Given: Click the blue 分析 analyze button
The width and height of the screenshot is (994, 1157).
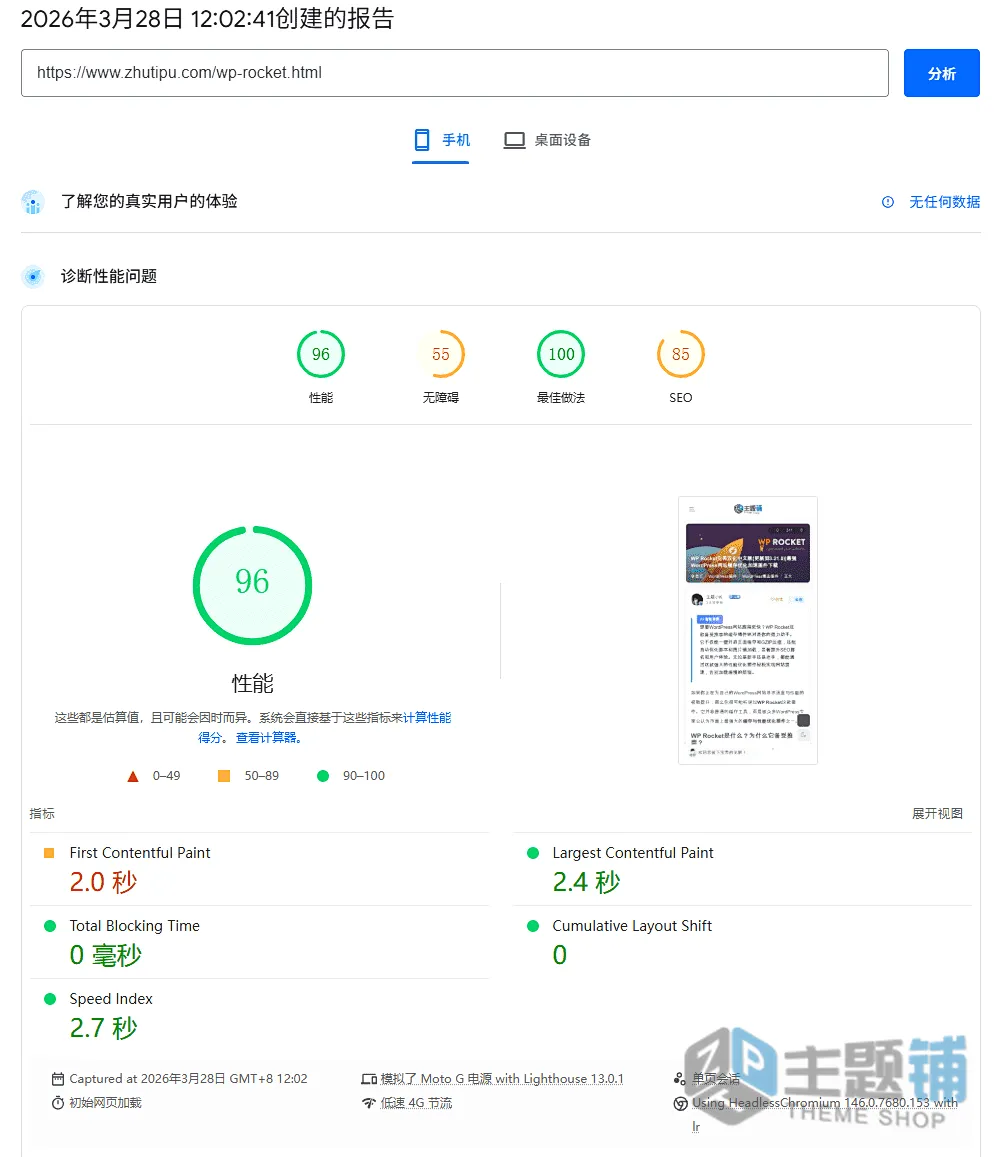Looking at the screenshot, I should coord(941,73).
